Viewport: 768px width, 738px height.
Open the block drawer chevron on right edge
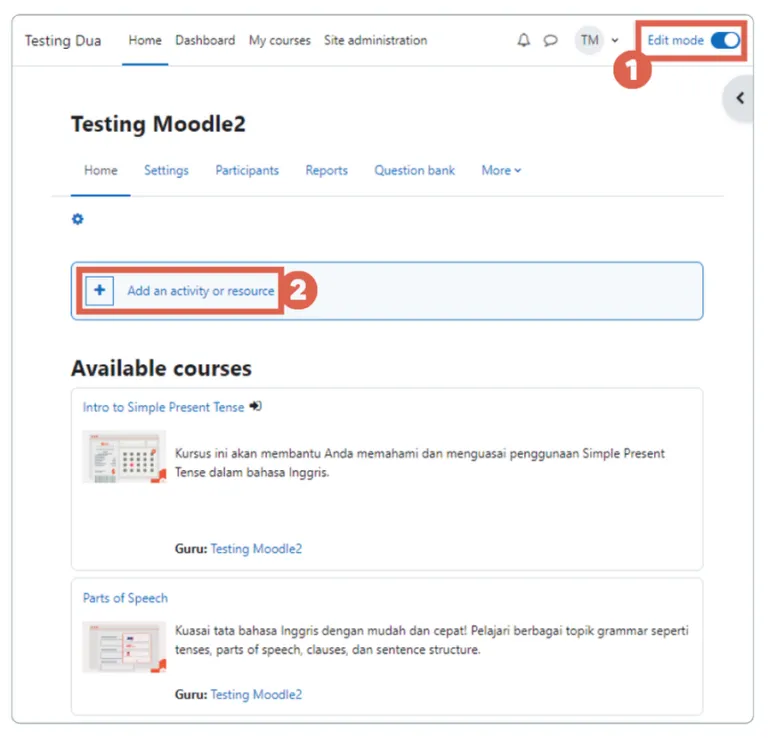coord(740,98)
